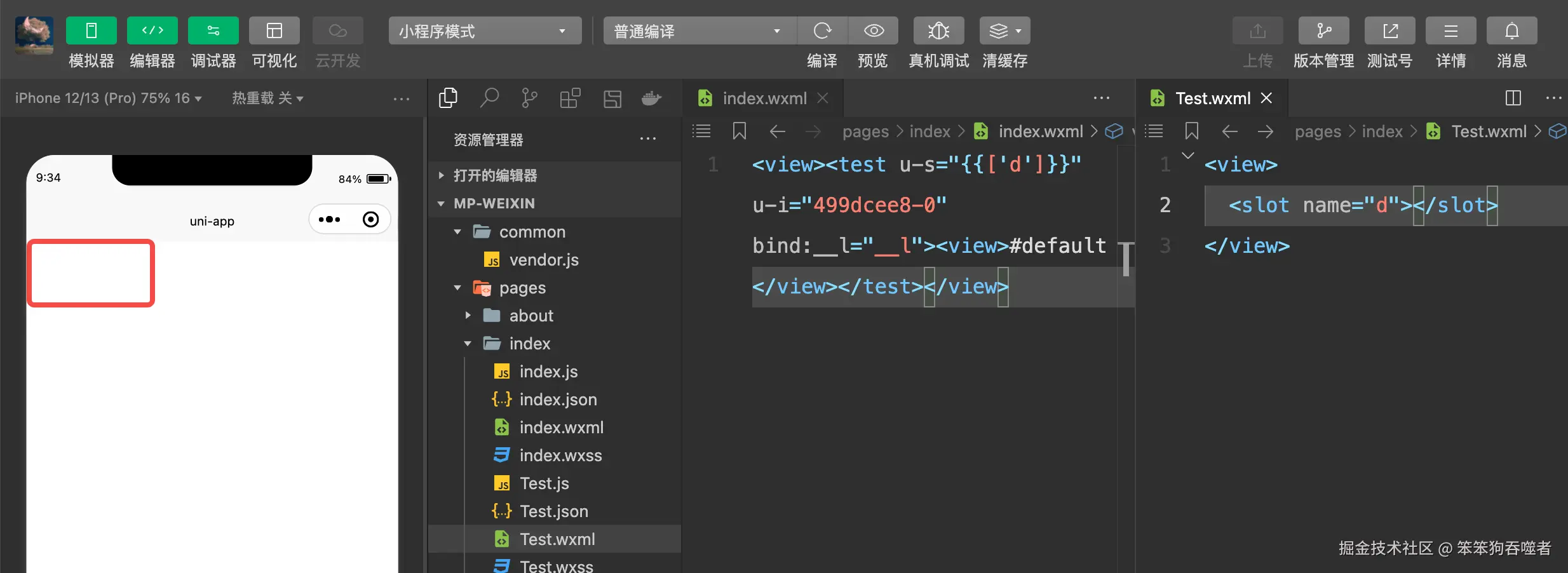Expand the about folder

[468, 316]
